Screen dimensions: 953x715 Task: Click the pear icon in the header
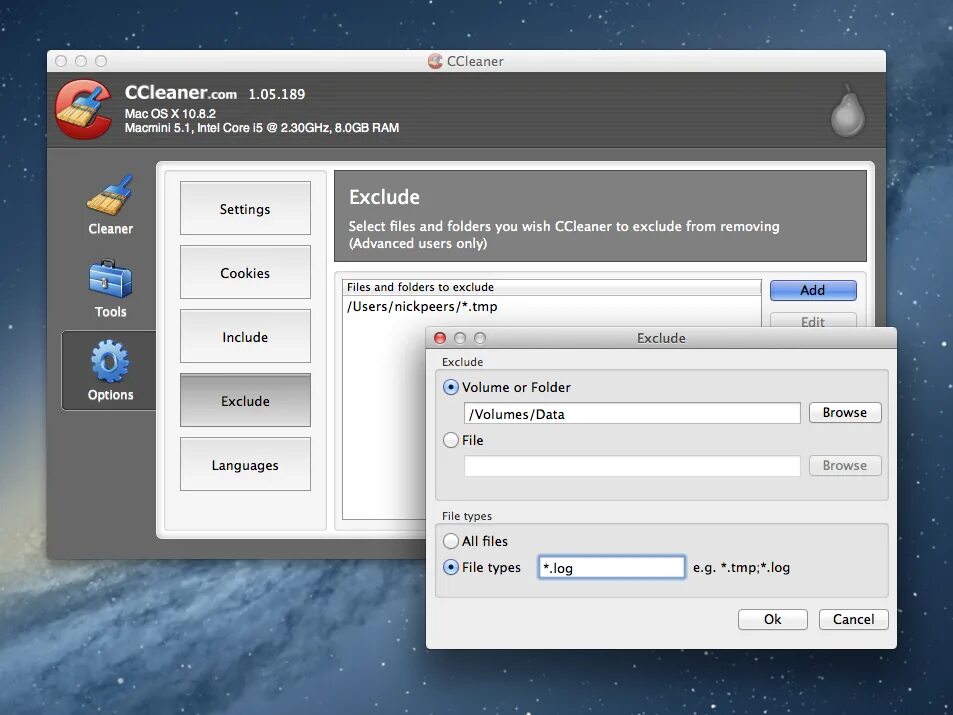point(845,112)
